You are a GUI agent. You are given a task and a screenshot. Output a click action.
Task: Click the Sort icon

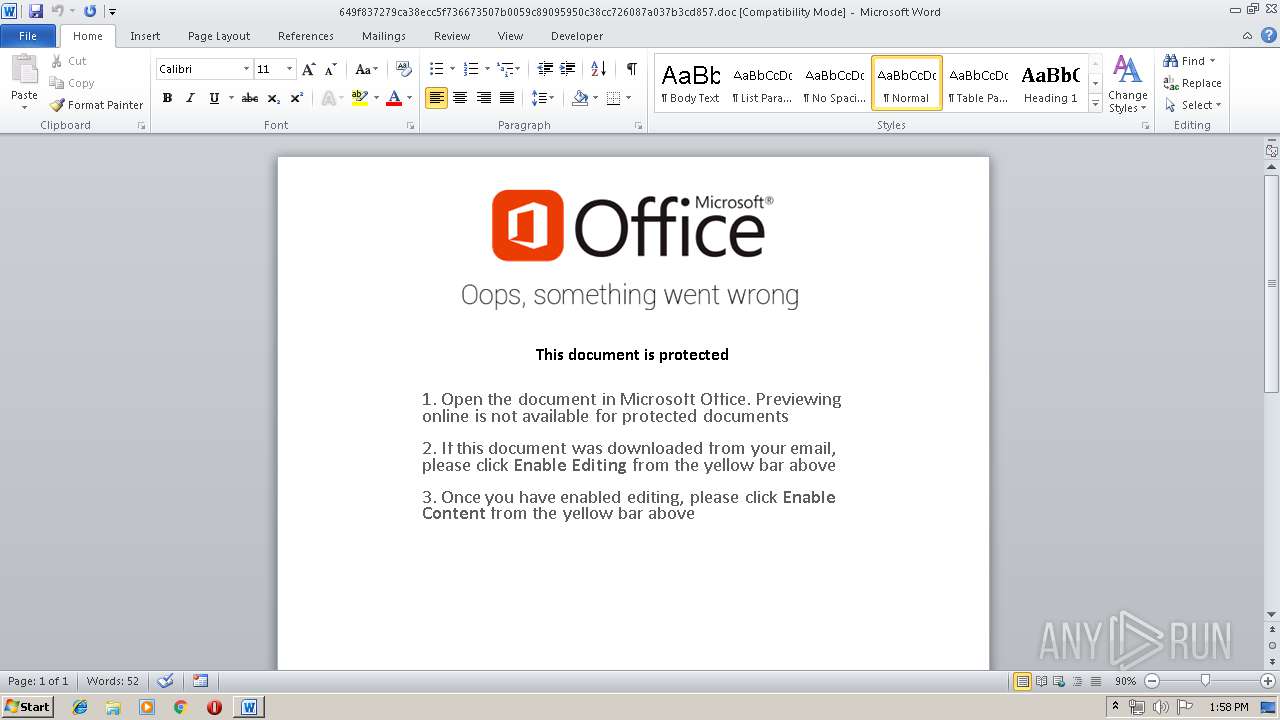pyautogui.click(x=598, y=69)
